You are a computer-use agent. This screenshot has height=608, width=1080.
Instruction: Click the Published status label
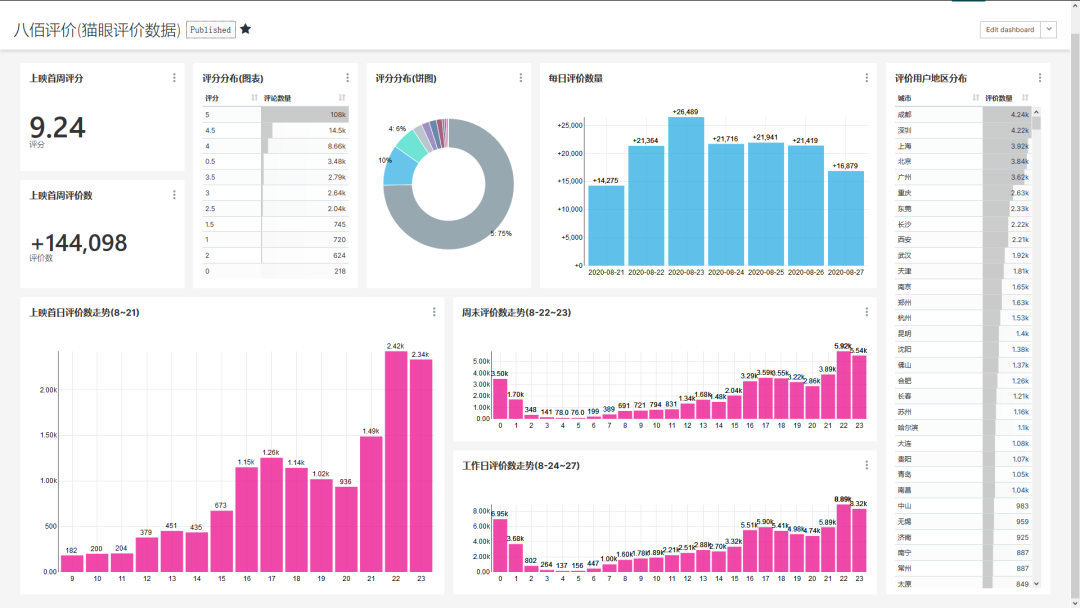click(211, 30)
